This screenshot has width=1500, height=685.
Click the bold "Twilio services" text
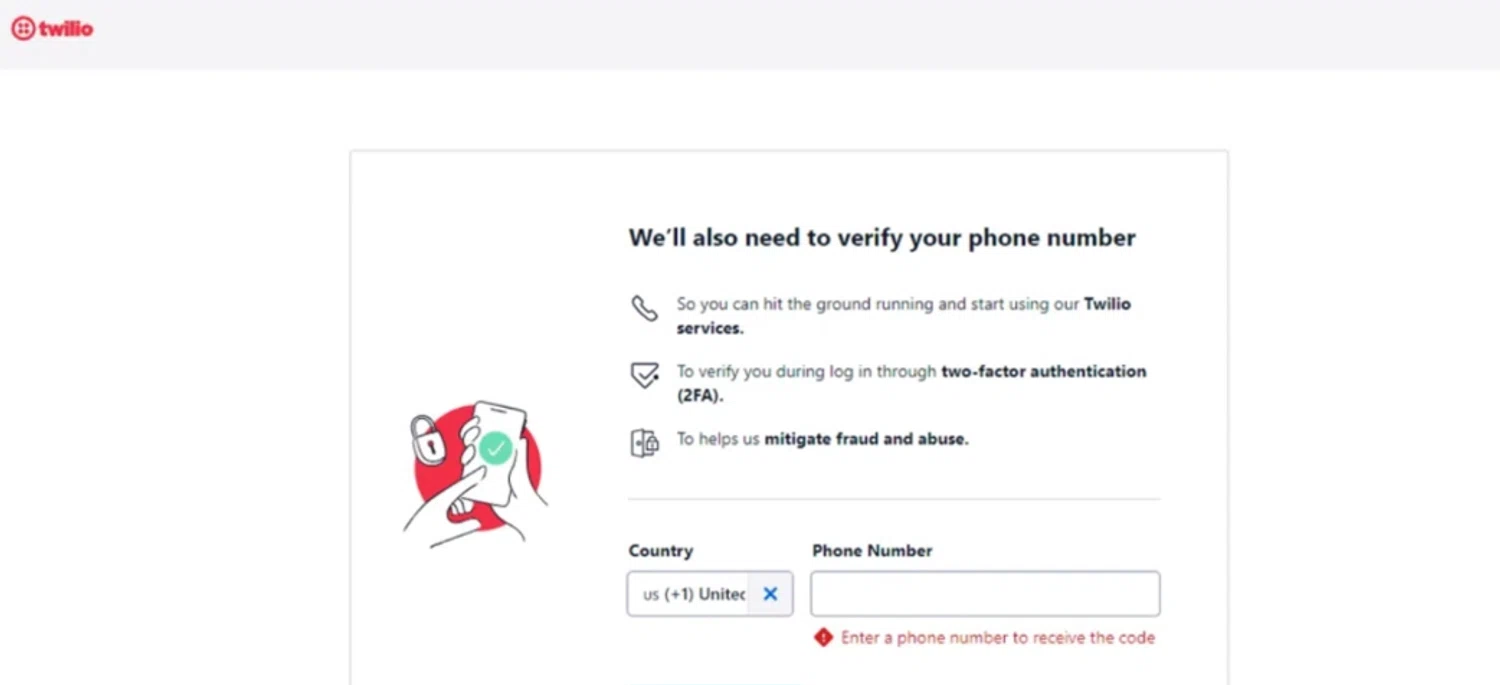(x=710, y=327)
